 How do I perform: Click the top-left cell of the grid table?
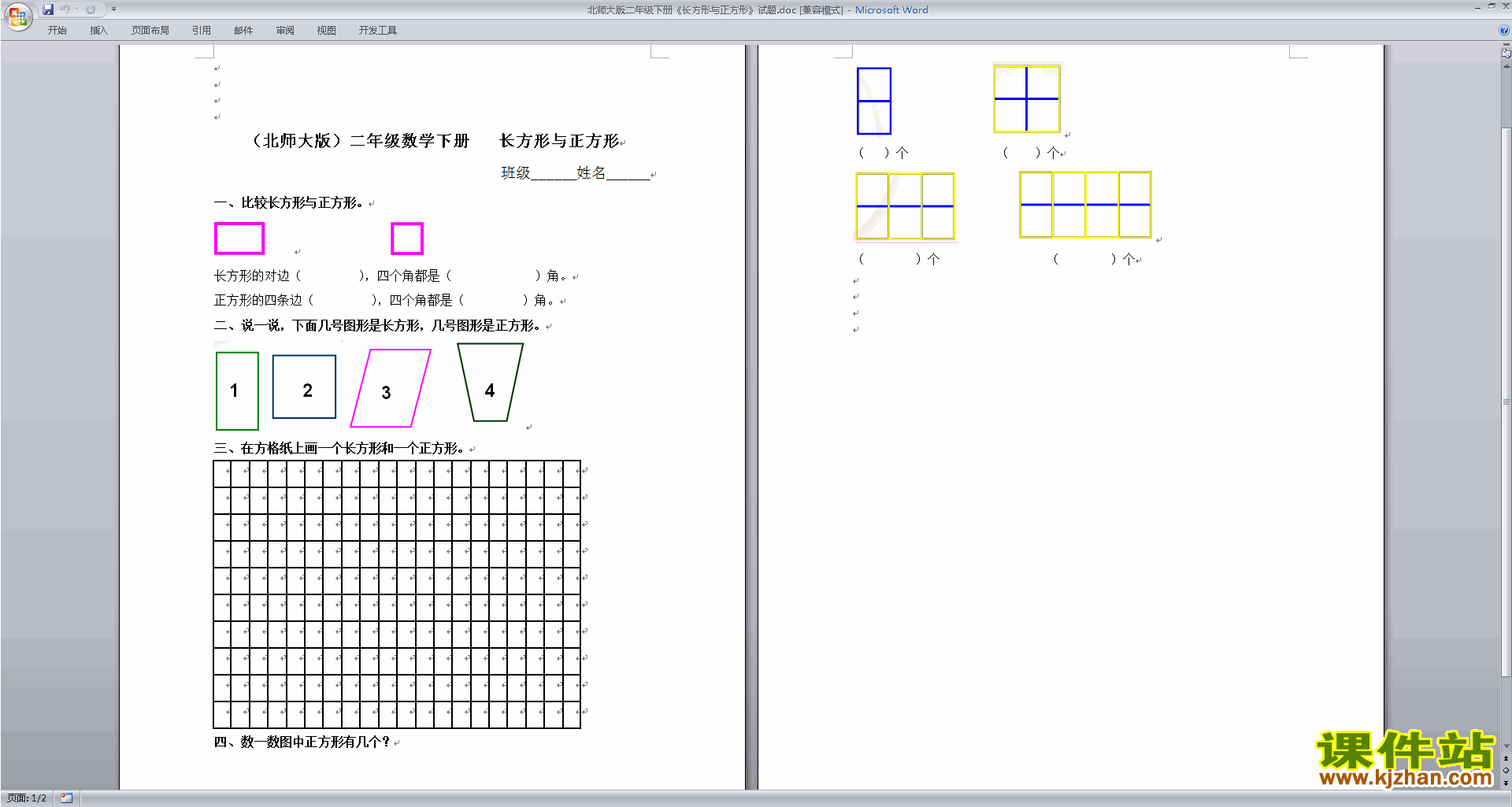click(x=222, y=474)
